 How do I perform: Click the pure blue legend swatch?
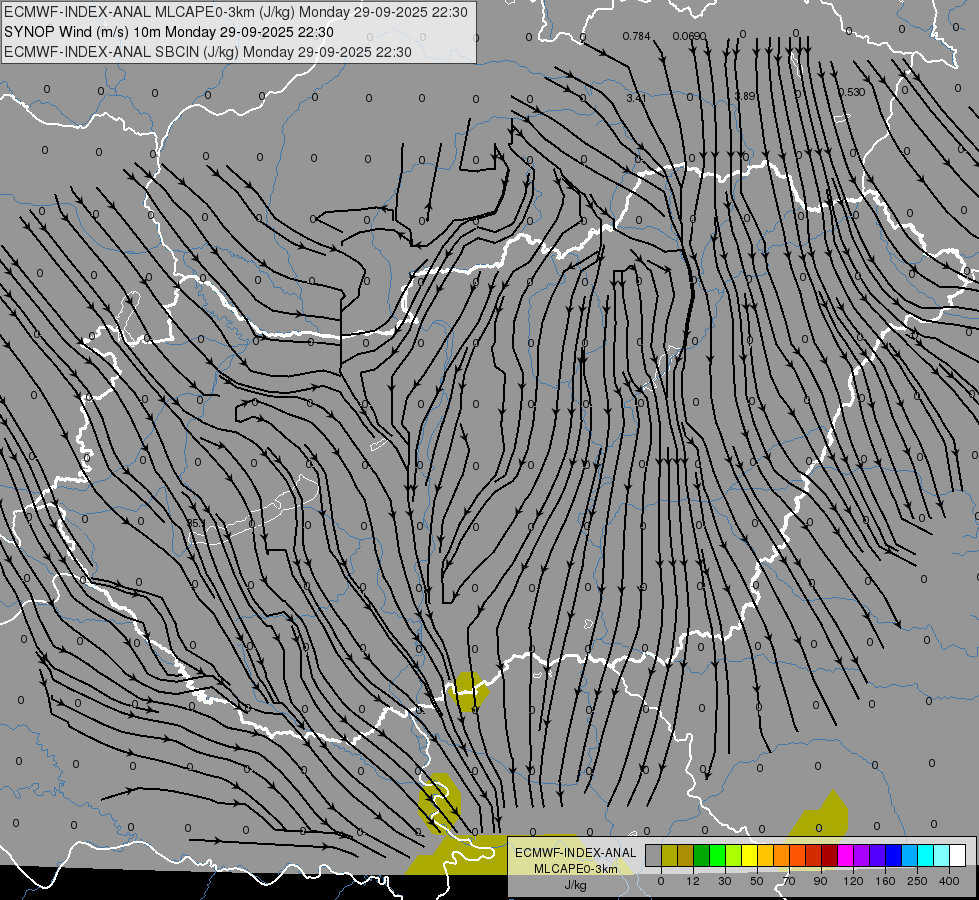(x=894, y=855)
